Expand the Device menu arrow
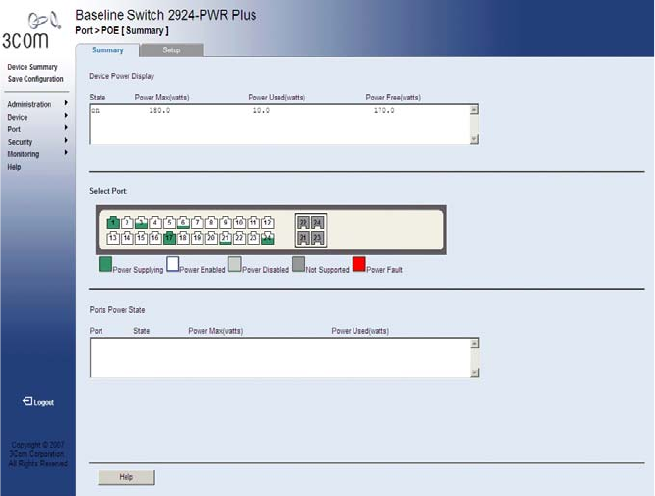655x496 pixels. point(66,116)
